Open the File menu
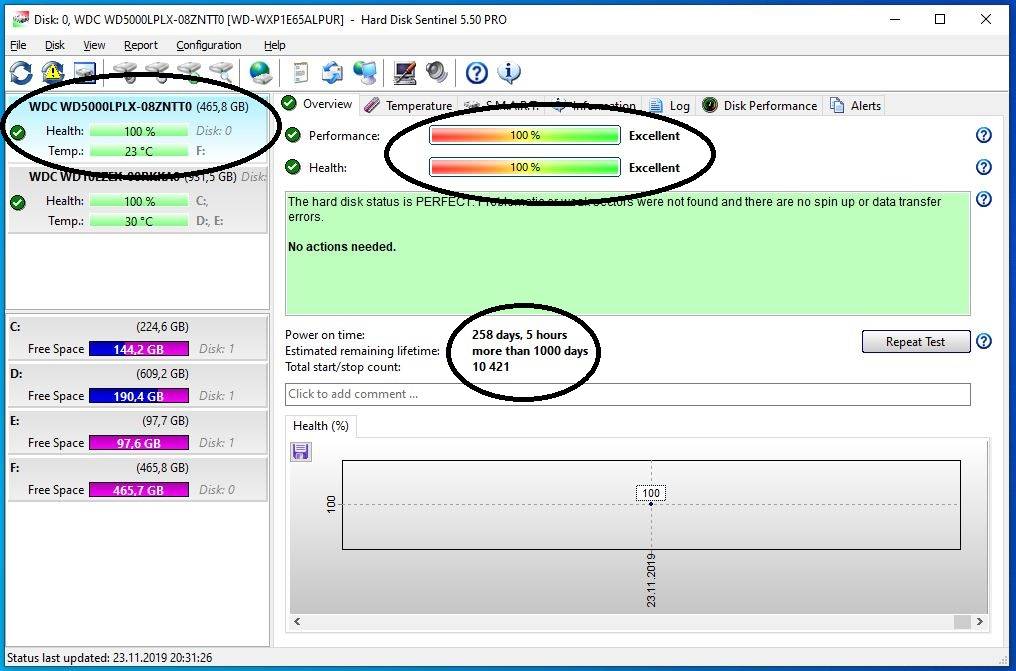The height and width of the screenshot is (671, 1016). (18, 45)
